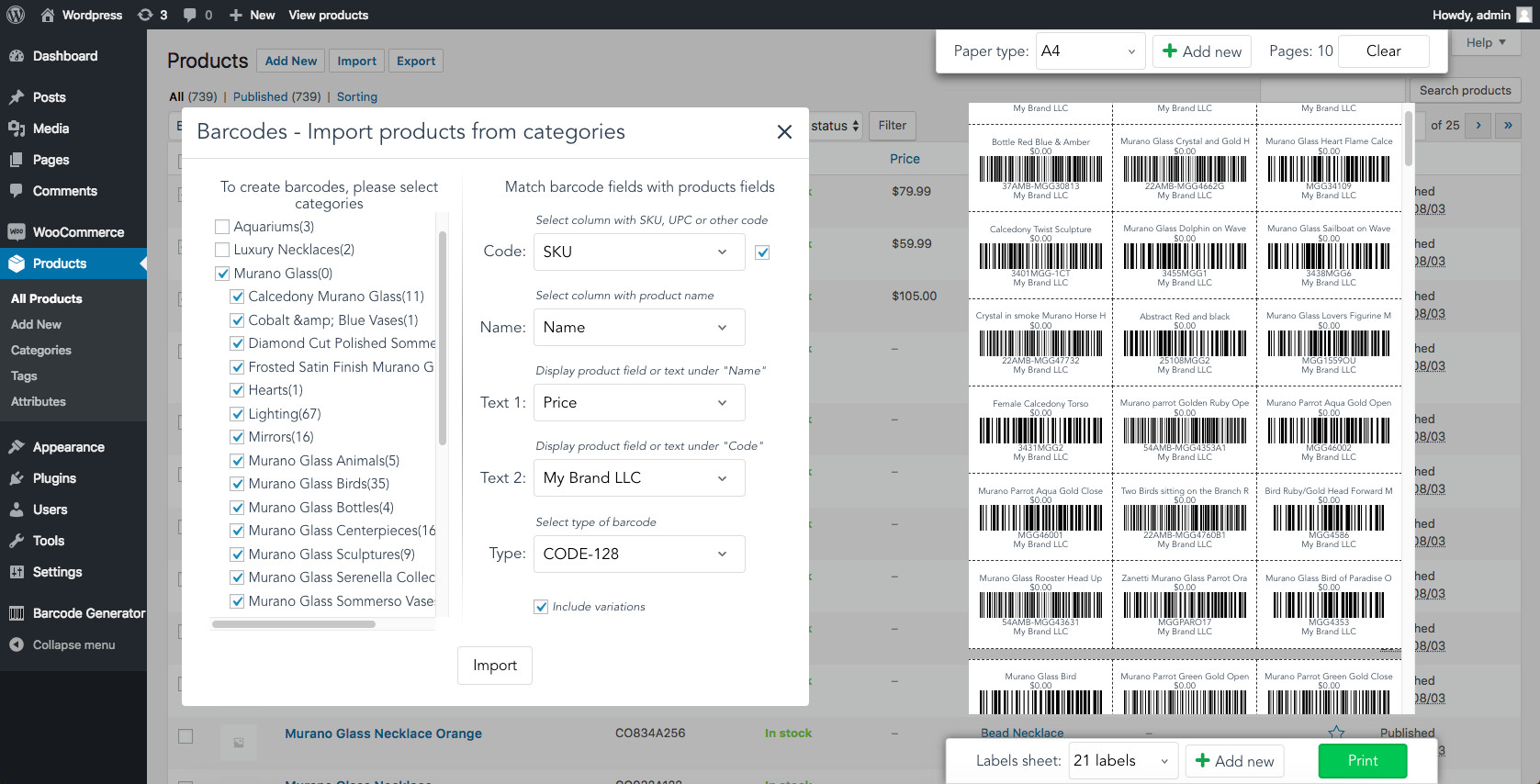Jump to last products page double arrow

(1508, 126)
